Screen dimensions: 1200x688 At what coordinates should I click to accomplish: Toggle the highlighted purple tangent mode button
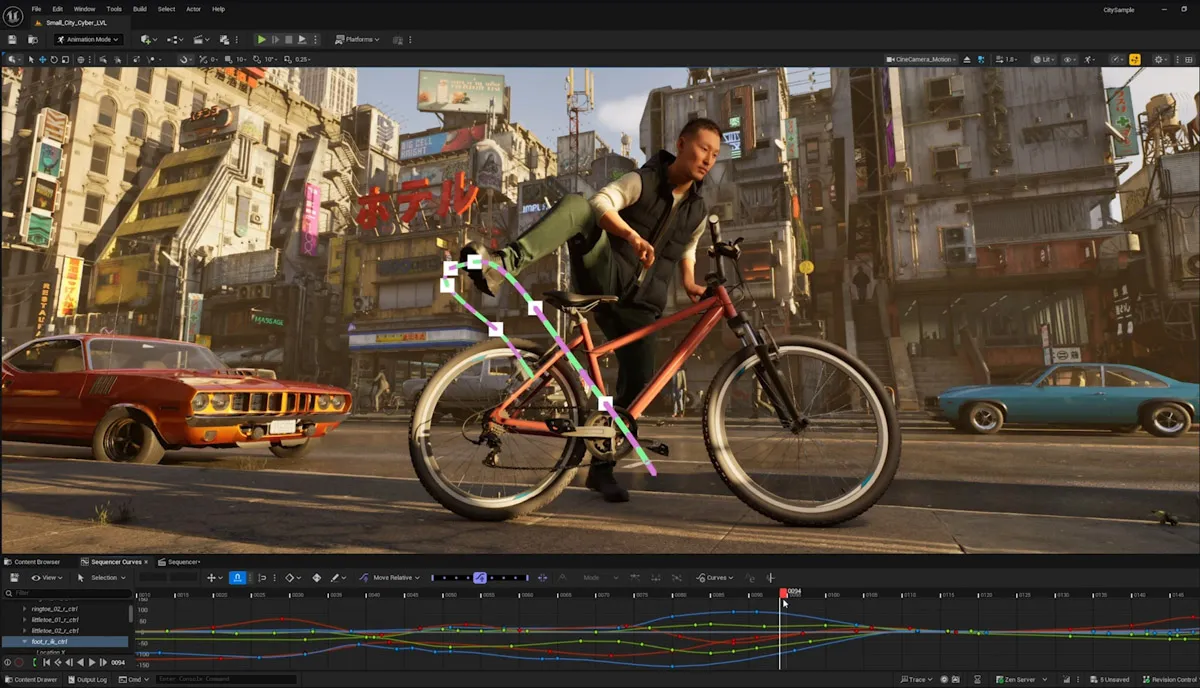pyautogui.click(x=480, y=577)
